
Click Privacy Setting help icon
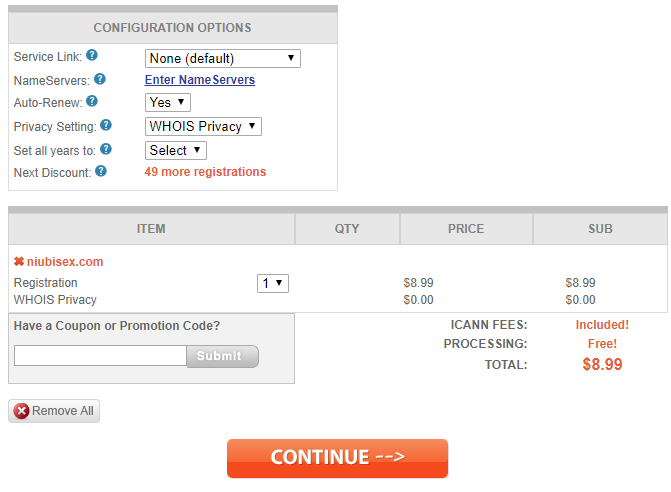tap(106, 126)
